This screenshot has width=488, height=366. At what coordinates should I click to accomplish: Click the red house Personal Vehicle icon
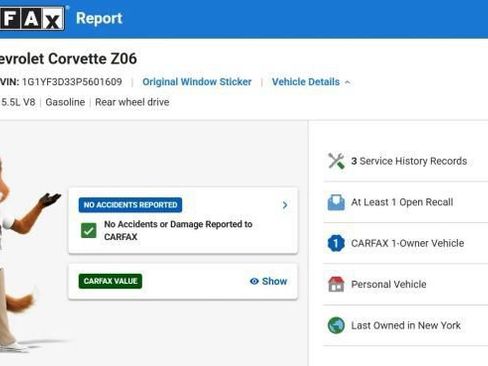(336, 284)
